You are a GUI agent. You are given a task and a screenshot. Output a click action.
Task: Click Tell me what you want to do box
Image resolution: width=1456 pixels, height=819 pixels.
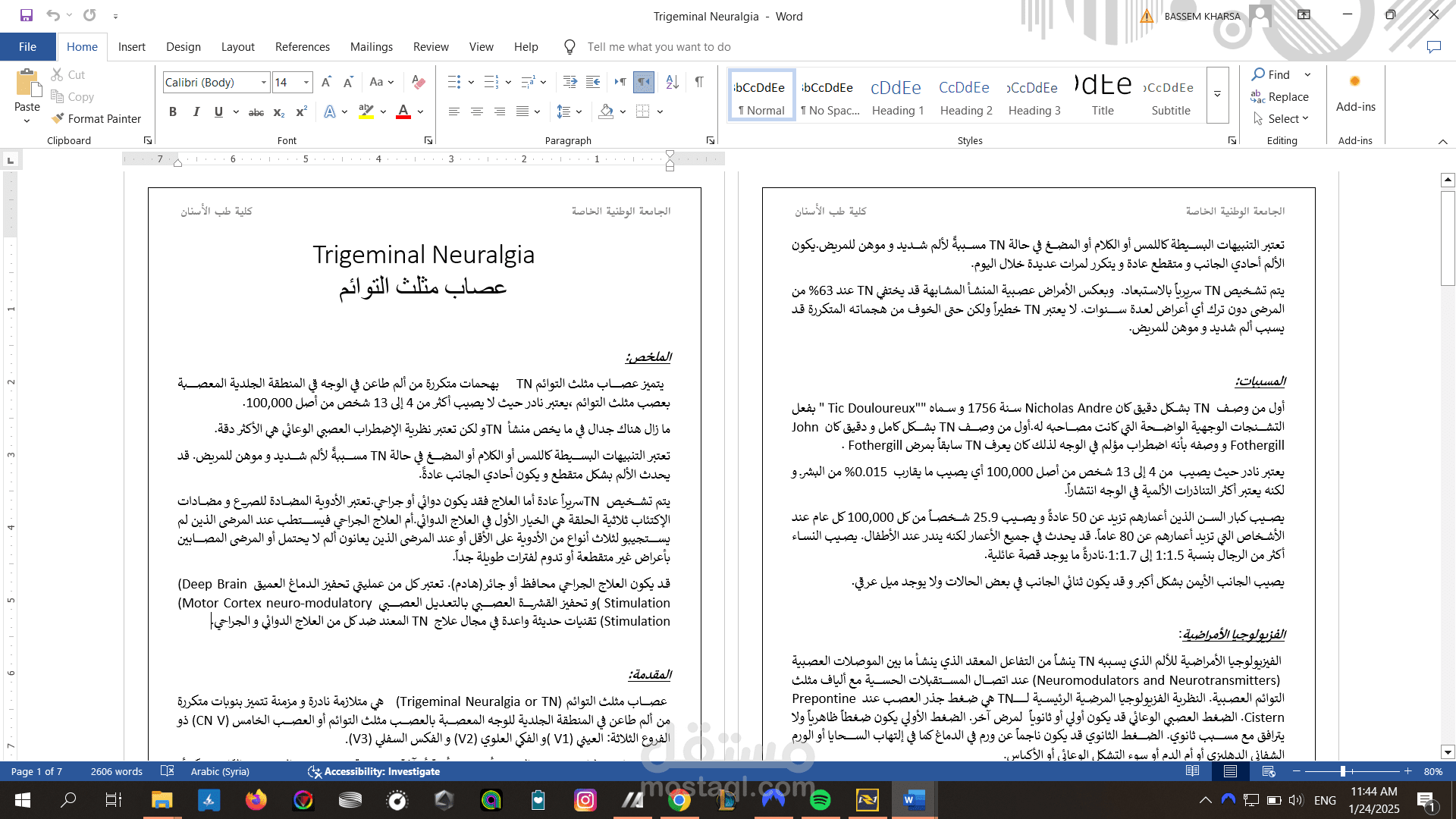point(658,47)
